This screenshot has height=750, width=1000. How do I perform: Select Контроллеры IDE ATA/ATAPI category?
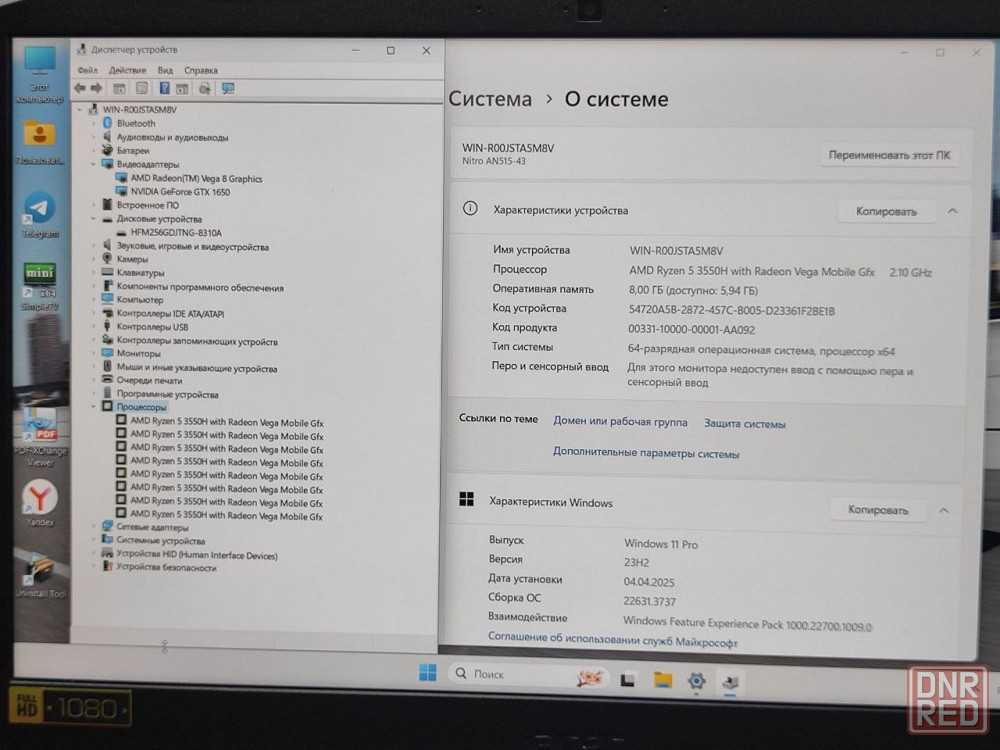point(170,314)
